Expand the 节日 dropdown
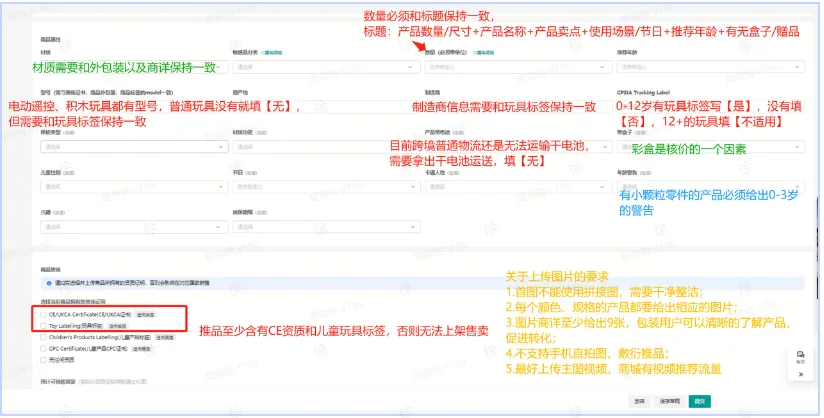Image resolution: width=824 pixels, height=418 pixels. pyautogui.click(x=326, y=187)
